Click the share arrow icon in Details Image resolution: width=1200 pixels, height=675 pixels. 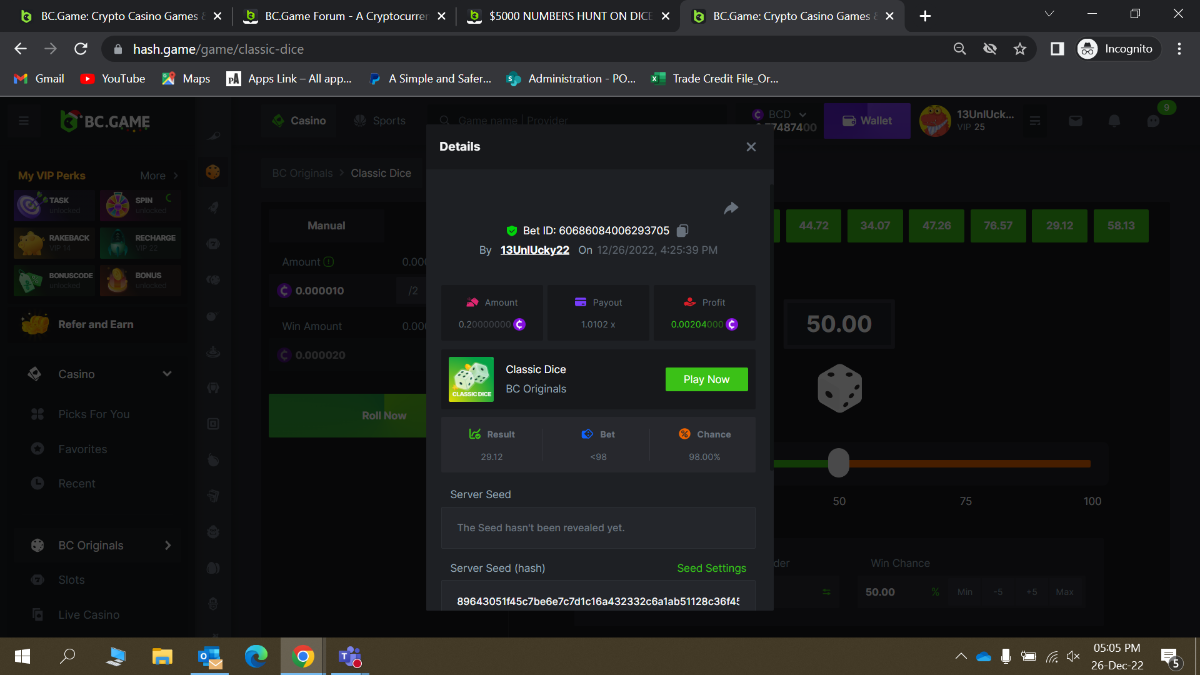[730, 208]
